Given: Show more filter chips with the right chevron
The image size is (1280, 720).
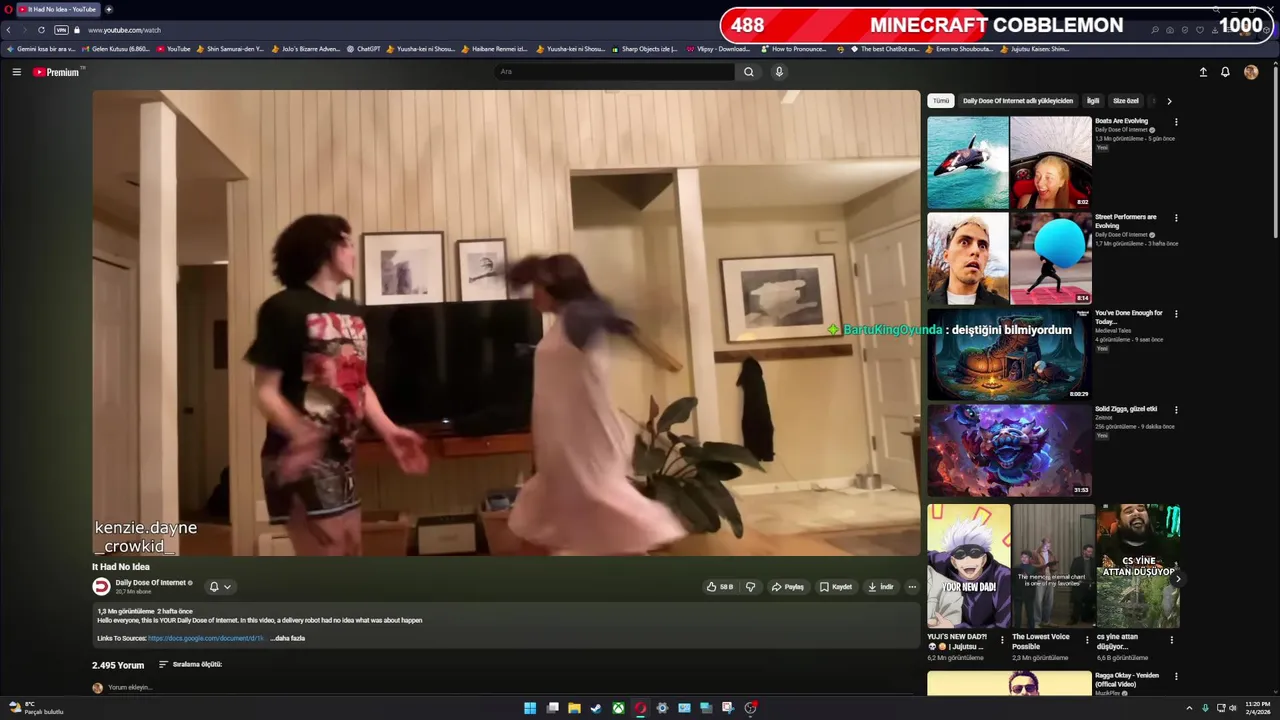Looking at the screenshot, I should (1169, 101).
